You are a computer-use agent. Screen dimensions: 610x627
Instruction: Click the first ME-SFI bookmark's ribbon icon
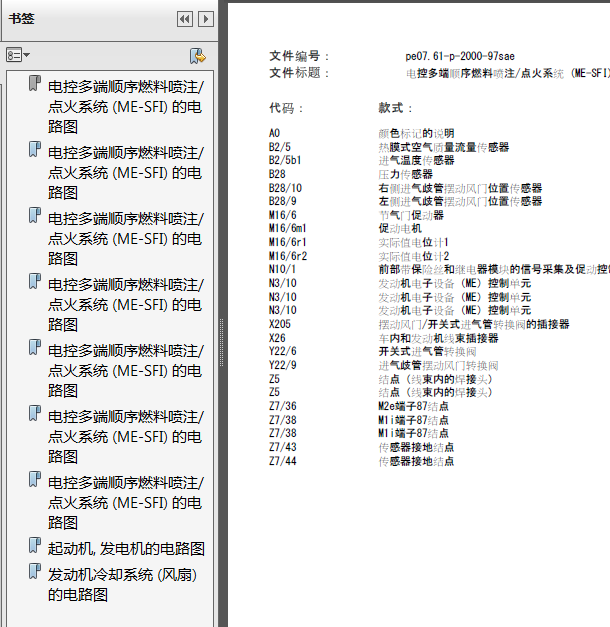[35, 84]
